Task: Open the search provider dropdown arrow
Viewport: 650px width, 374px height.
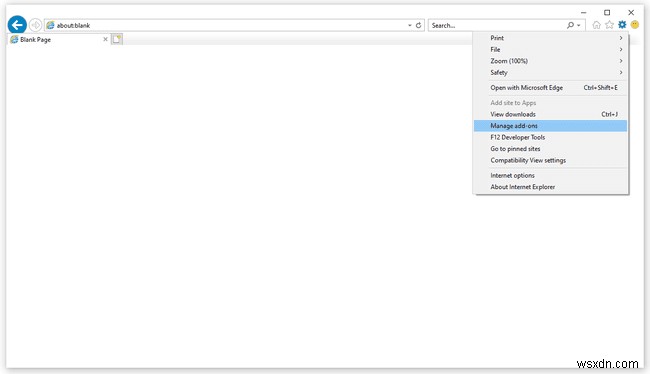Action: pyautogui.click(x=579, y=25)
